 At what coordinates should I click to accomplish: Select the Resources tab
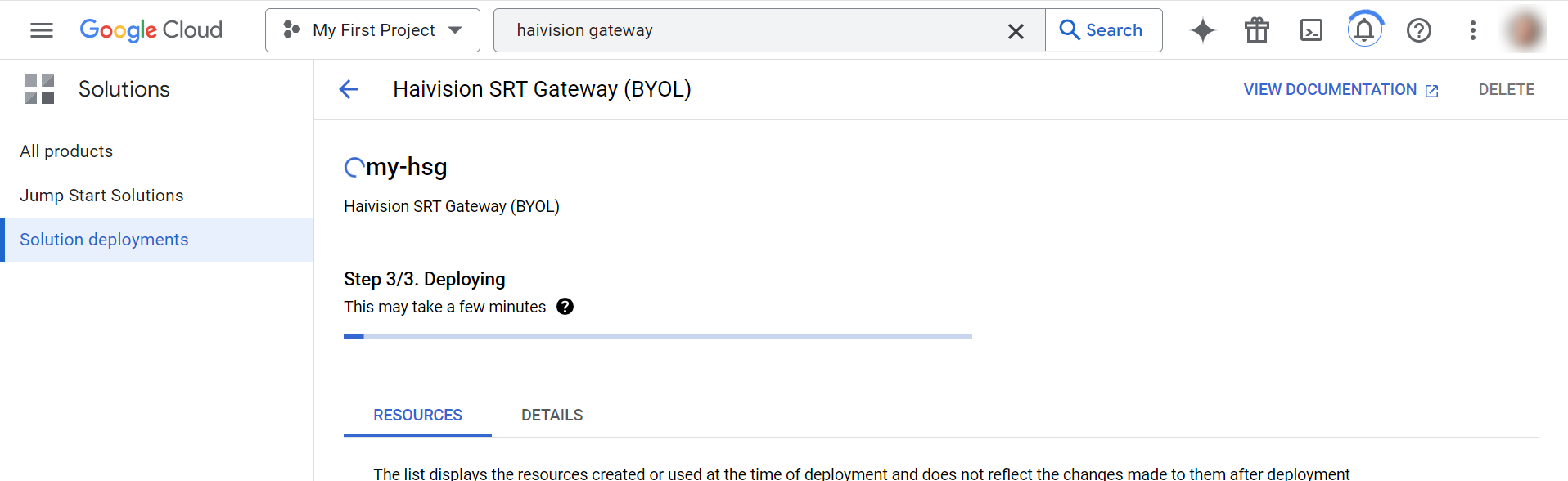(x=417, y=416)
